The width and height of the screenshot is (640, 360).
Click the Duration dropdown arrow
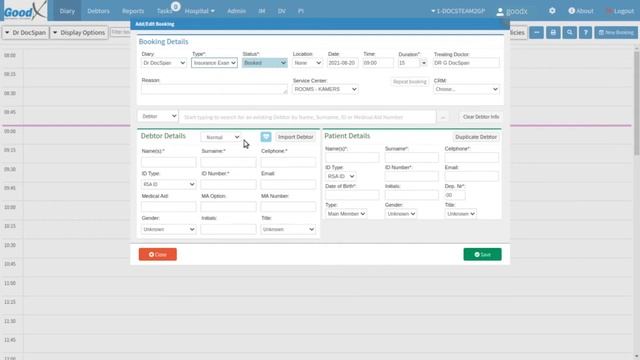tap(423, 63)
